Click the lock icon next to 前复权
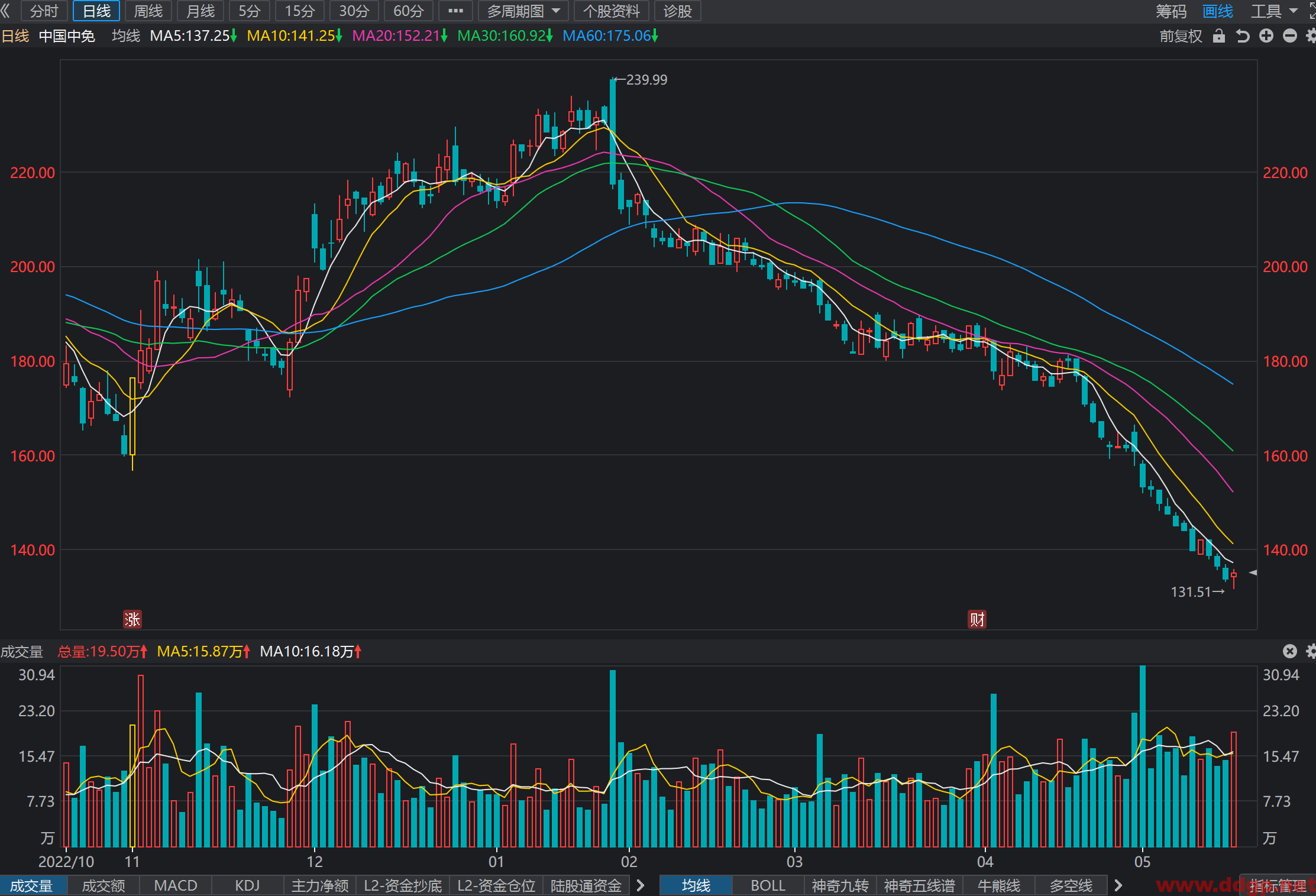The width and height of the screenshot is (1316, 896). [x=1218, y=36]
